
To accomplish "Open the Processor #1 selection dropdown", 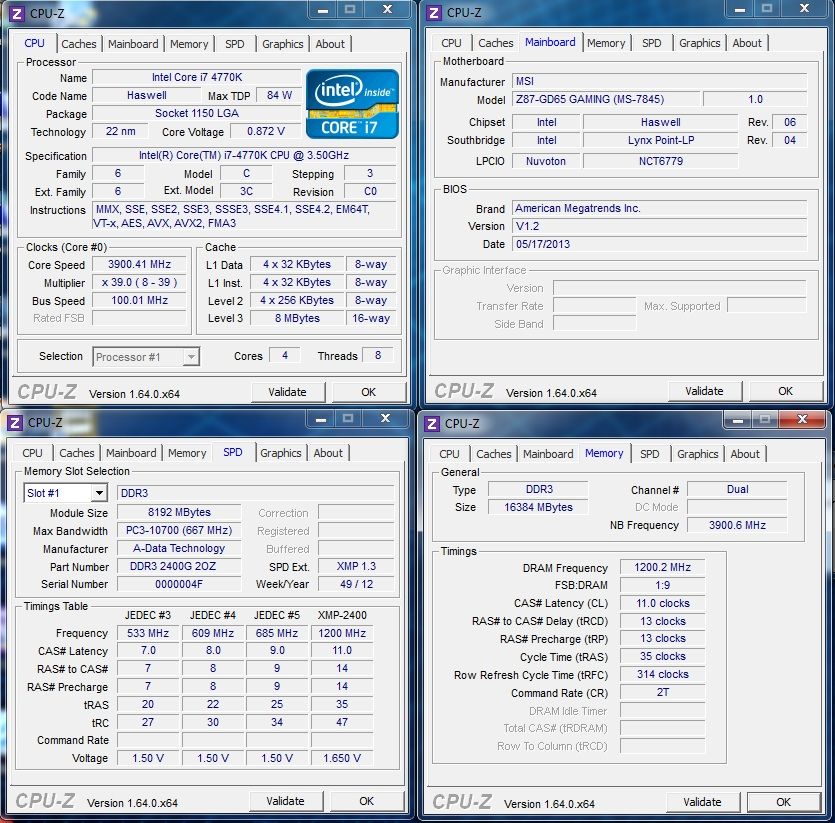I will (x=146, y=356).
